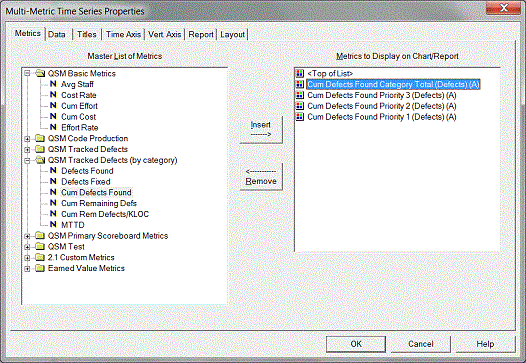Click the N icon beside Cum Rem Defects/KLOC

53,214
